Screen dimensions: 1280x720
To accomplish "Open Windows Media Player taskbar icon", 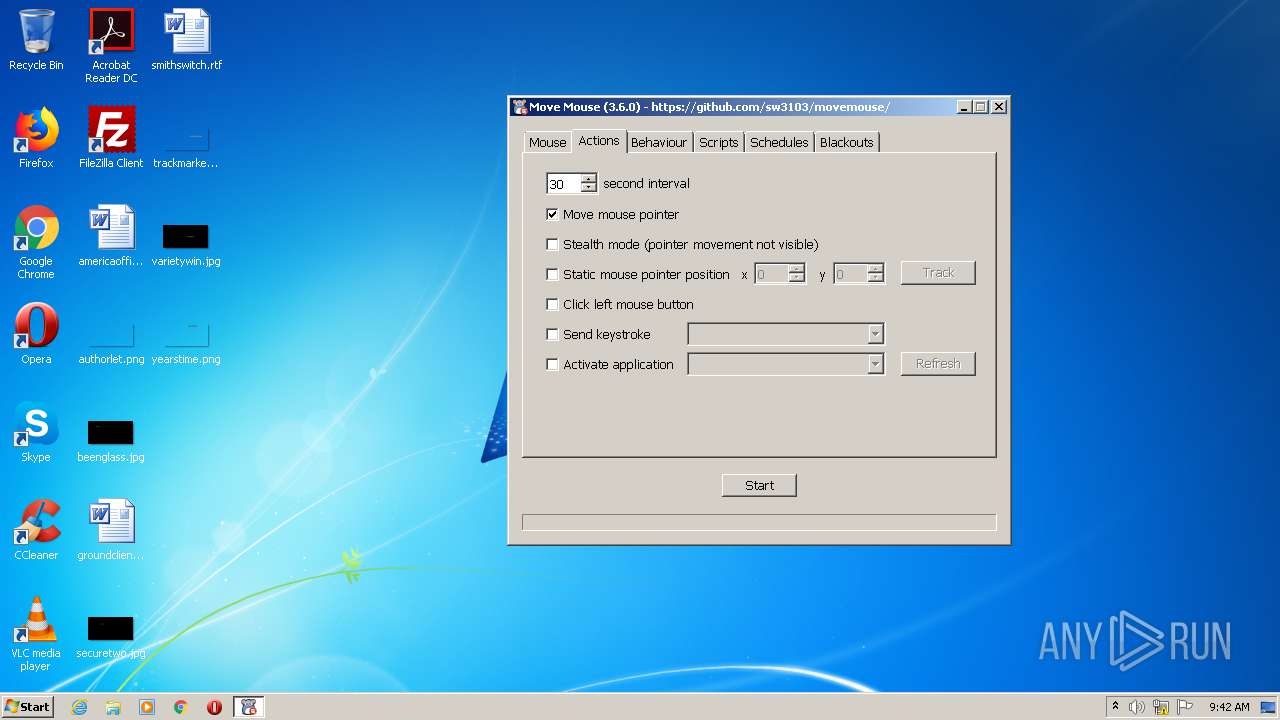I will coord(147,707).
